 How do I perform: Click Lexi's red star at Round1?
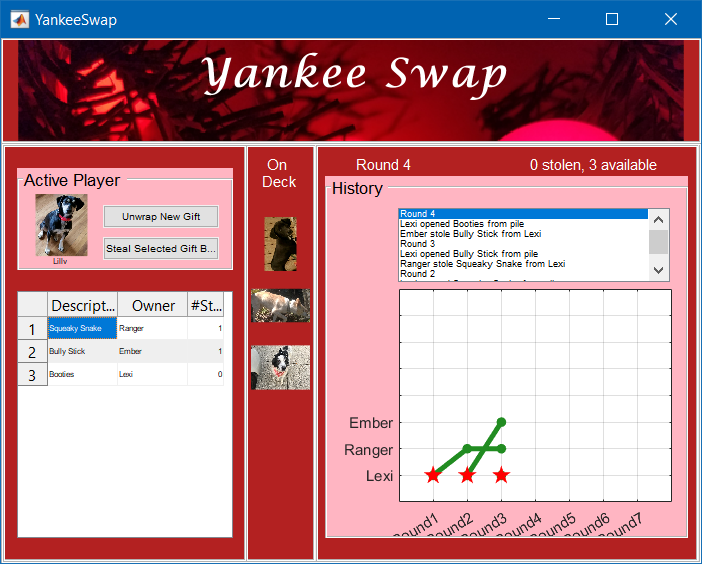pyautogui.click(x=433, y=475)
